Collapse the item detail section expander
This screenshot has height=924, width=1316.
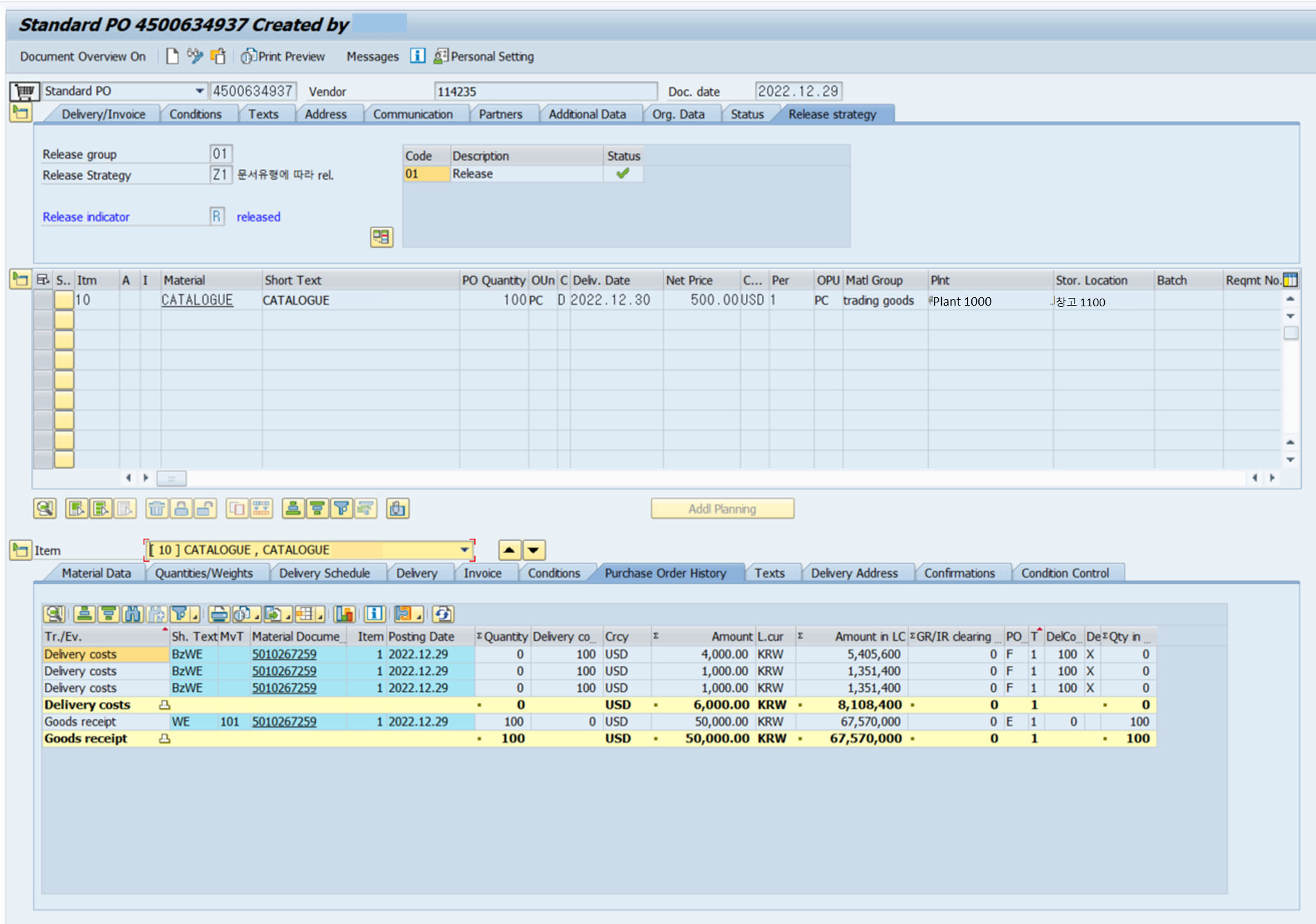coord(21,550)
